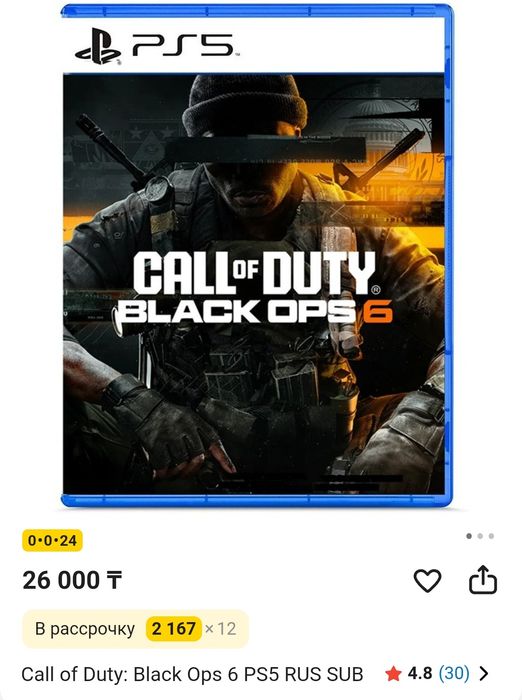Click the red star rating icon
The height and width of the screenshot is (700, 522).
[393, 674]
